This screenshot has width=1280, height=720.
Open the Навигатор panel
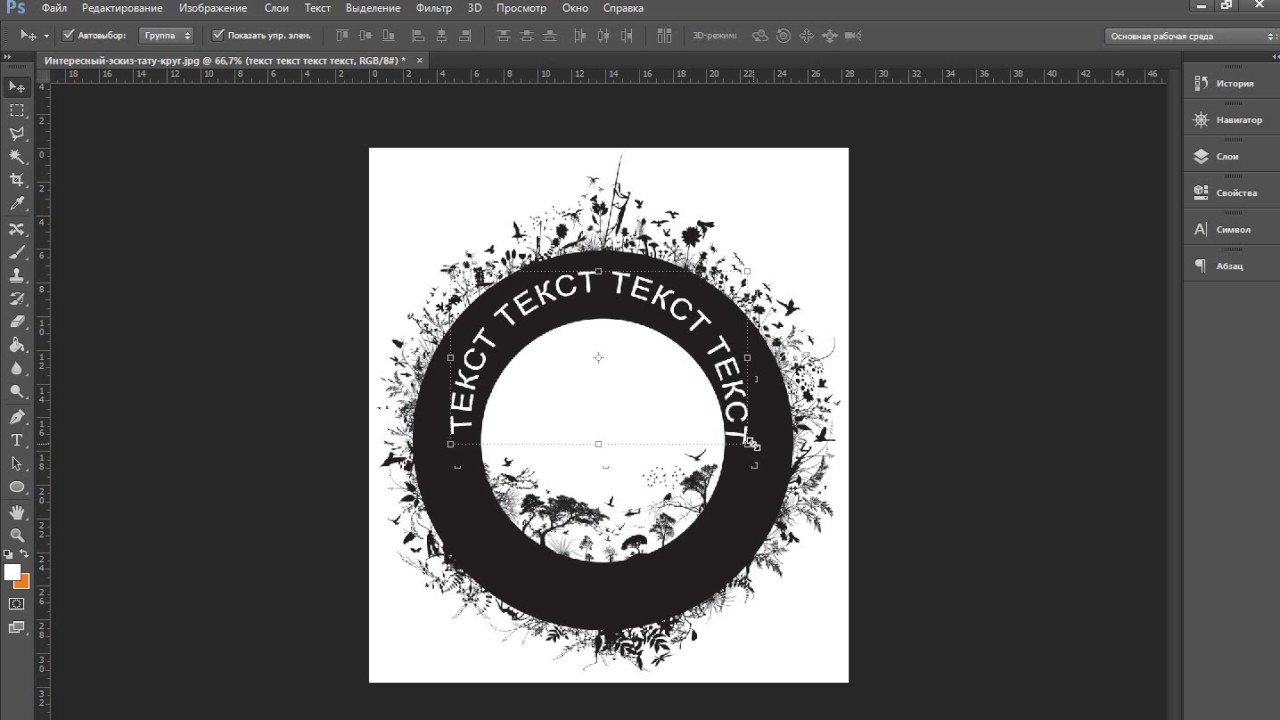coord(1231,120)
